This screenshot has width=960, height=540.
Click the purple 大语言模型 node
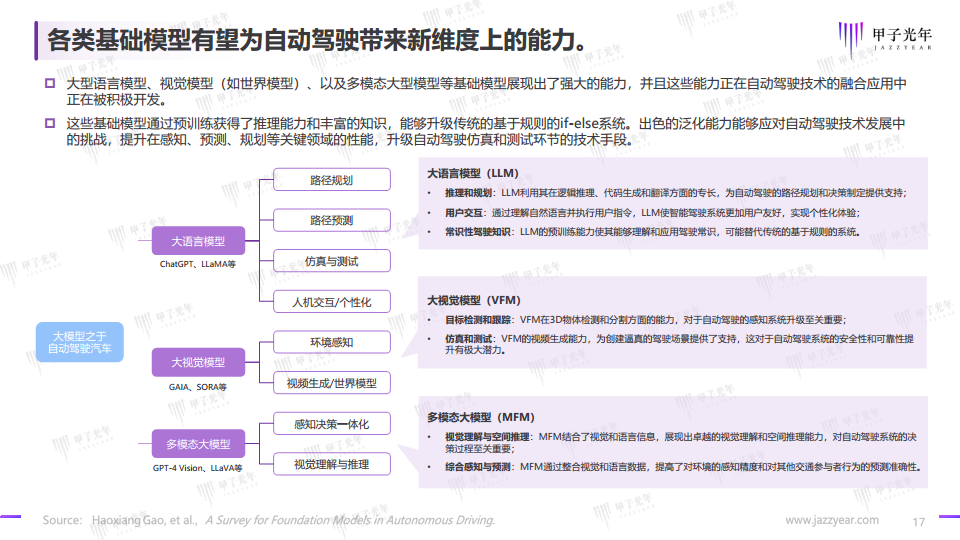pos(198,241)
